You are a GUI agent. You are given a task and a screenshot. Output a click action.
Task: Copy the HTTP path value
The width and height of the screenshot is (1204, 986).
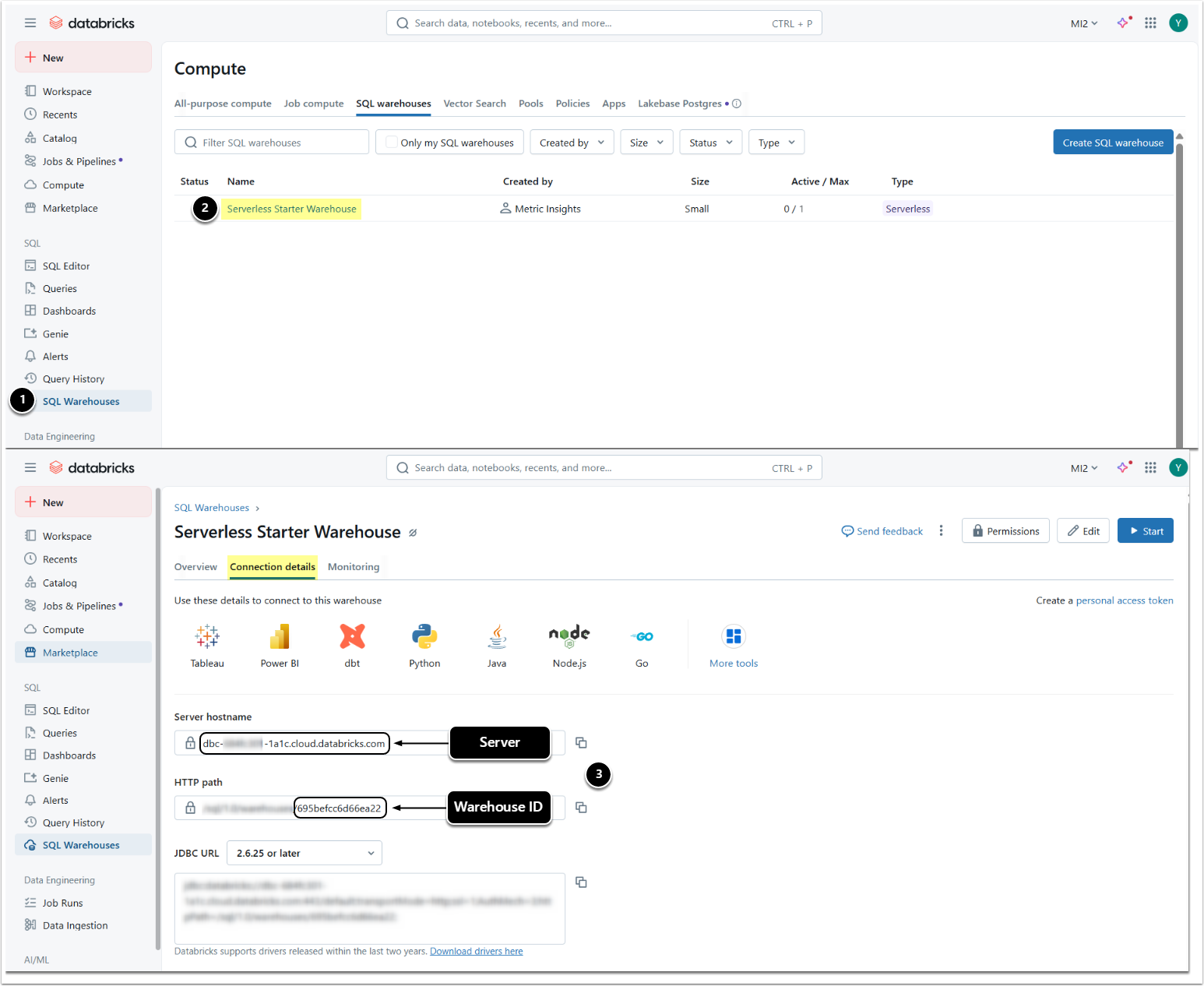tap(581, 807)
